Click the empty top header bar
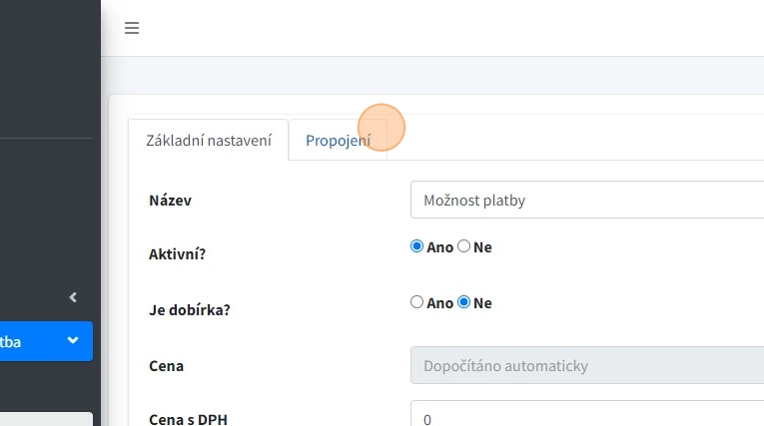The width and height of the screenshot is (764, 426). pyautogui.click(x=450, y=28)
